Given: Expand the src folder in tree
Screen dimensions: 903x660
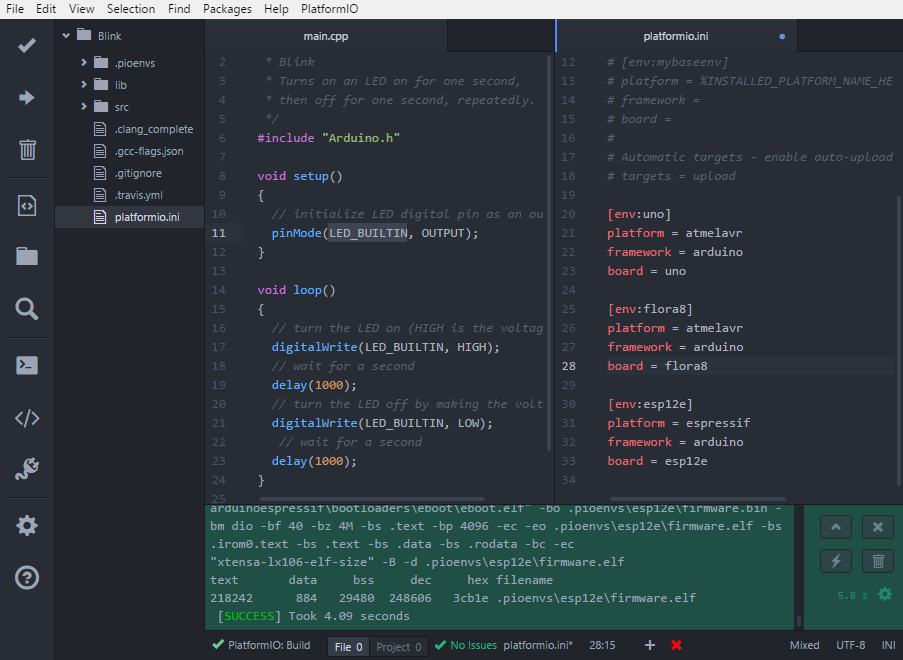Looking at the screenshot, I should click(84, 107).
